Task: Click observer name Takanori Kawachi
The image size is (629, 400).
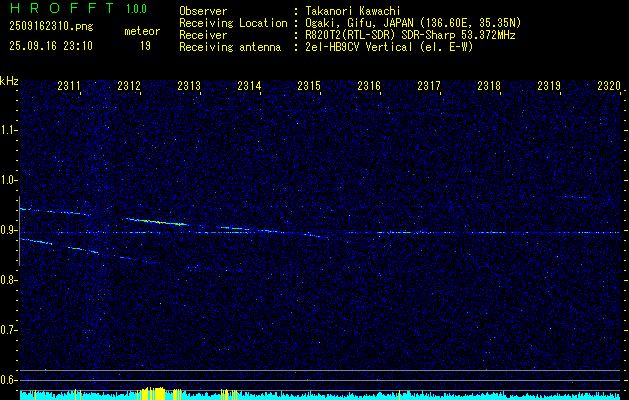Action: tap(353, 11)
